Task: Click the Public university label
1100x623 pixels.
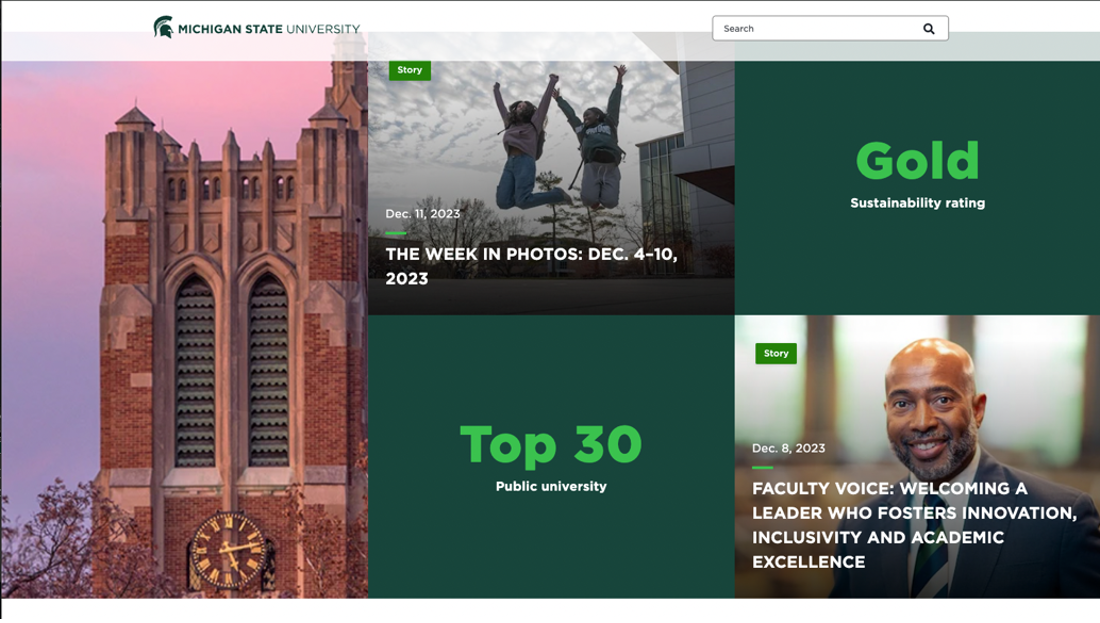Action: [551, 487]
